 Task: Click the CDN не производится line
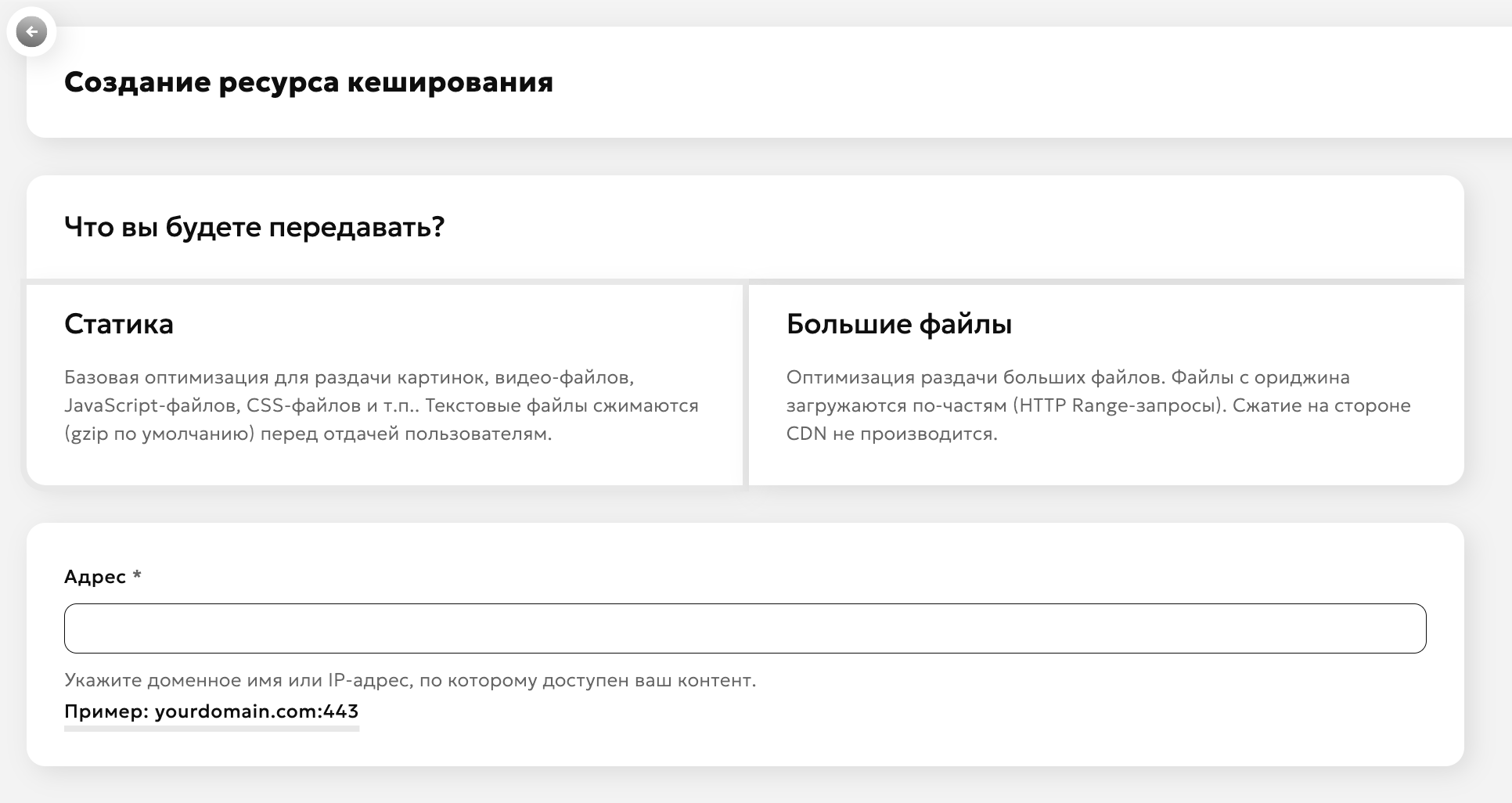pyautogui.click(x=891, y=434)
